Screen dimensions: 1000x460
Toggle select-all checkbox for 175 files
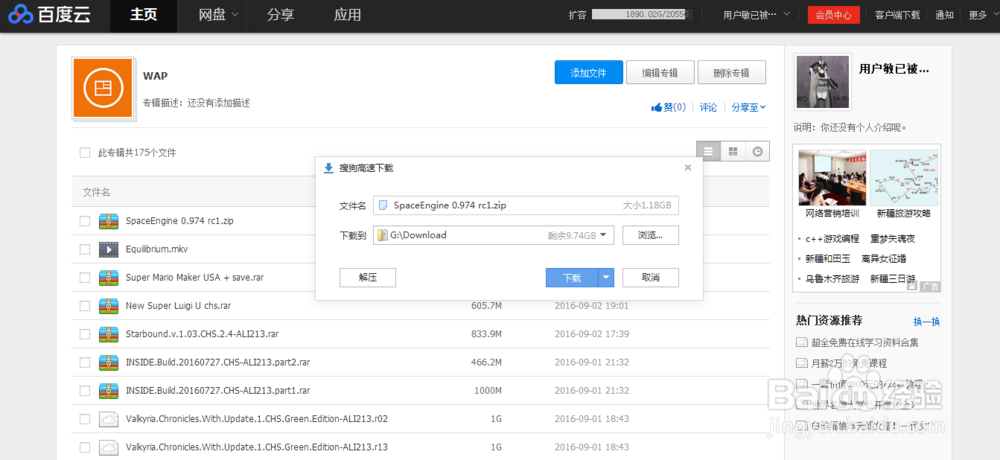pos(84,152)
